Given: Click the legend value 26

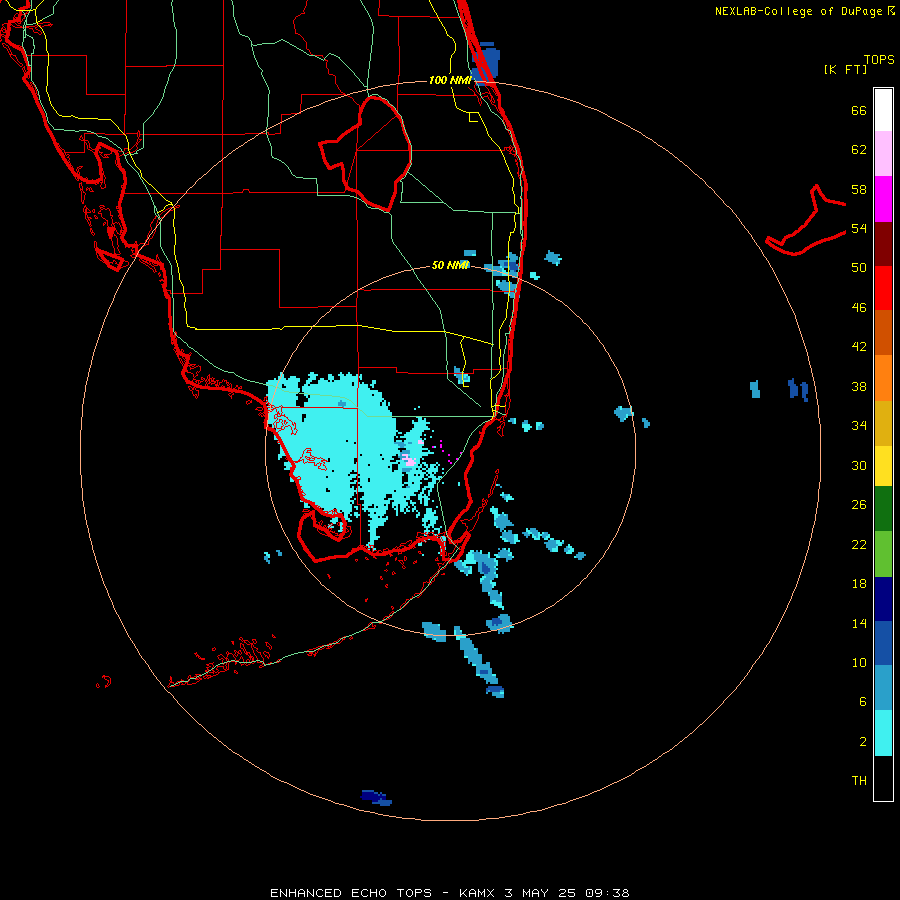Looking at the screenshot, I should 859,505.
